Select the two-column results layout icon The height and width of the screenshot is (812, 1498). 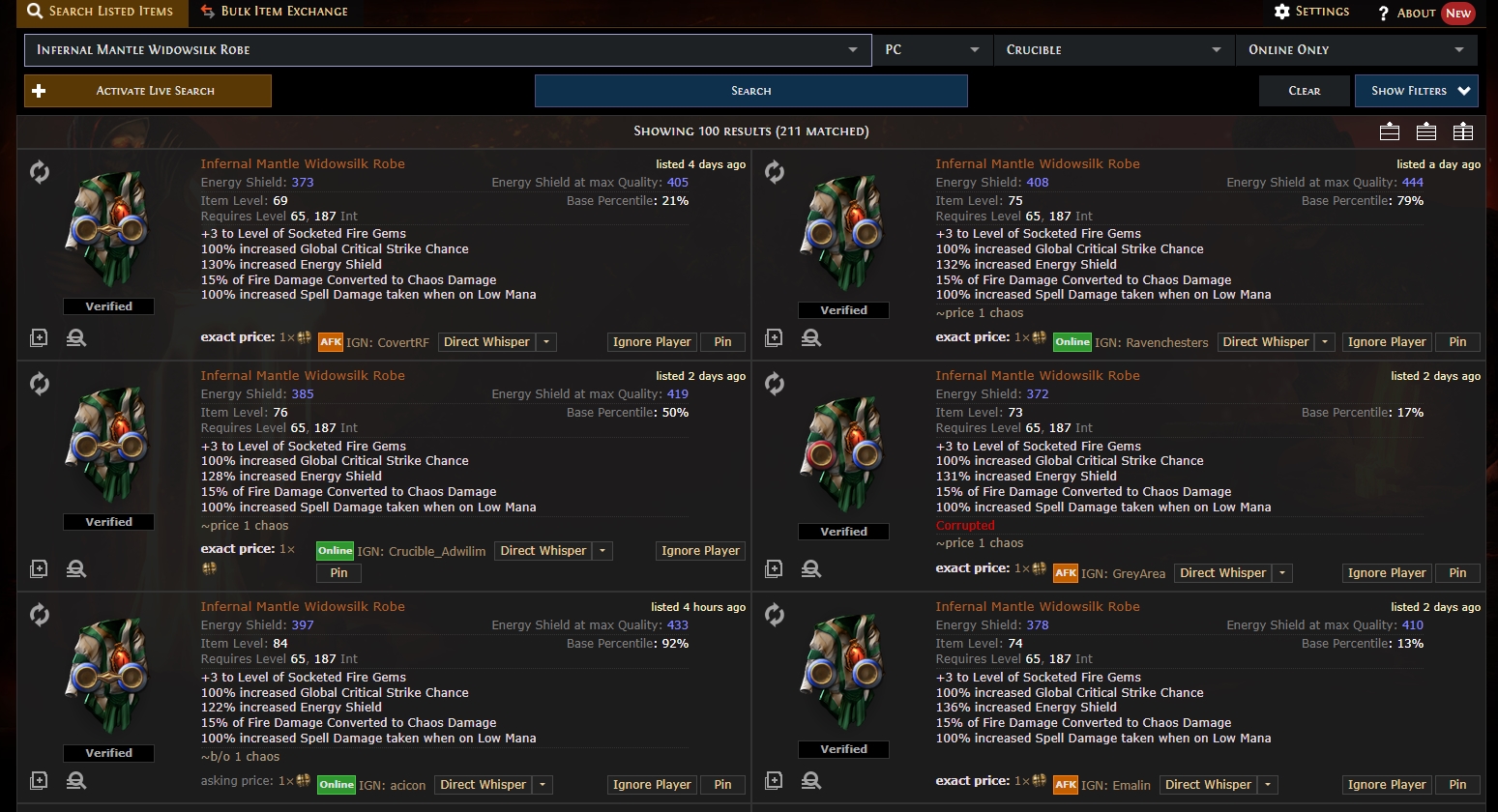(x=1463, y=131)
